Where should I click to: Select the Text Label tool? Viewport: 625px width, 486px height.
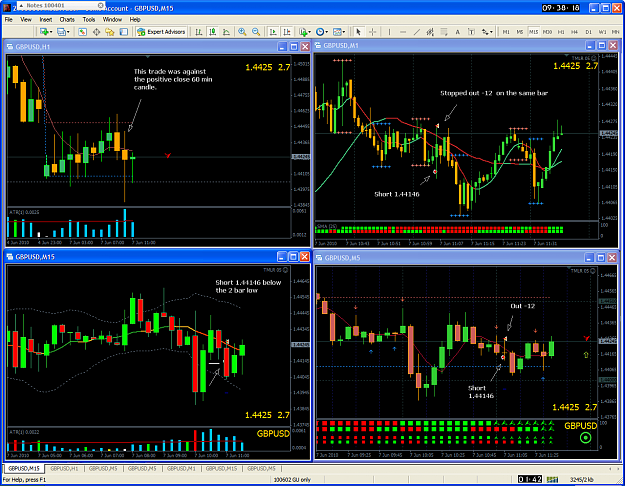(x=471, y=32)
